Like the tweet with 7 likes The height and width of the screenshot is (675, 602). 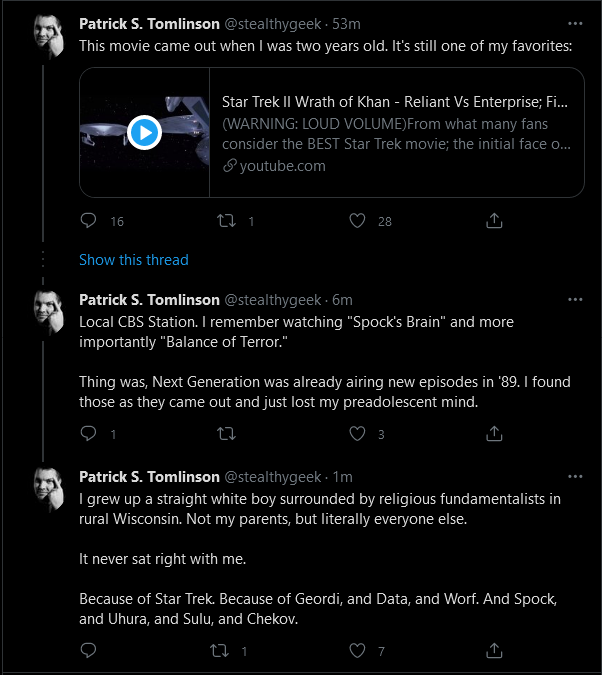tap(357, 650)
